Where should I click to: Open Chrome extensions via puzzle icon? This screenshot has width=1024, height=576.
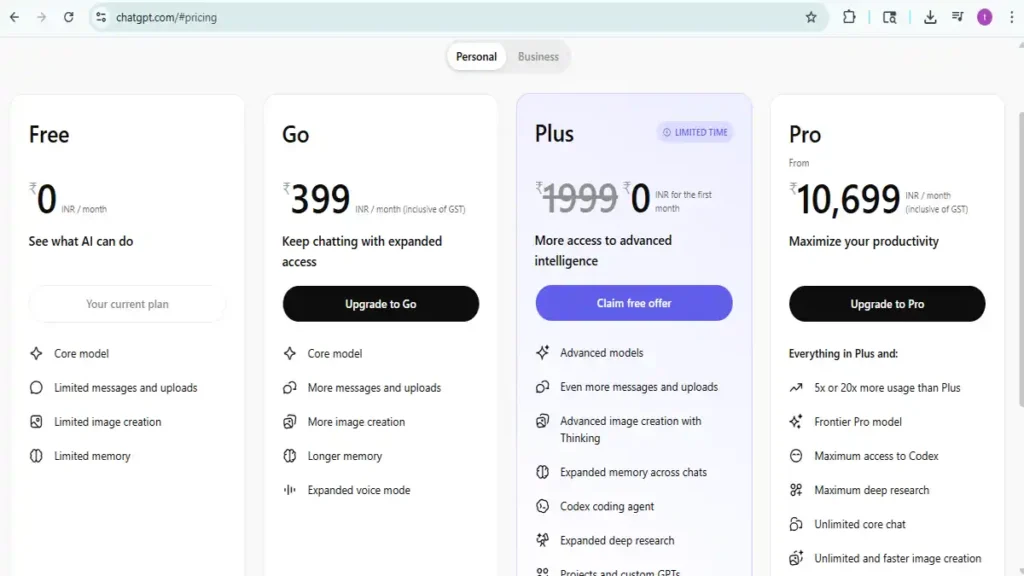[x=849, y=17]
